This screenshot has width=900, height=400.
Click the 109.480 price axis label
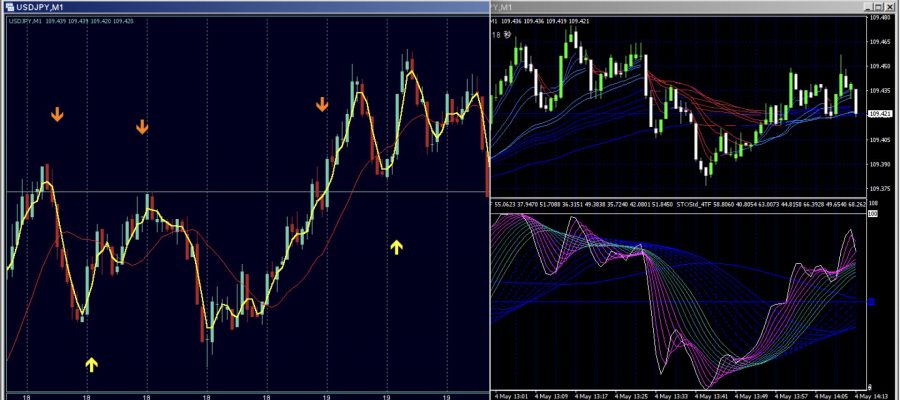[880, 18]
